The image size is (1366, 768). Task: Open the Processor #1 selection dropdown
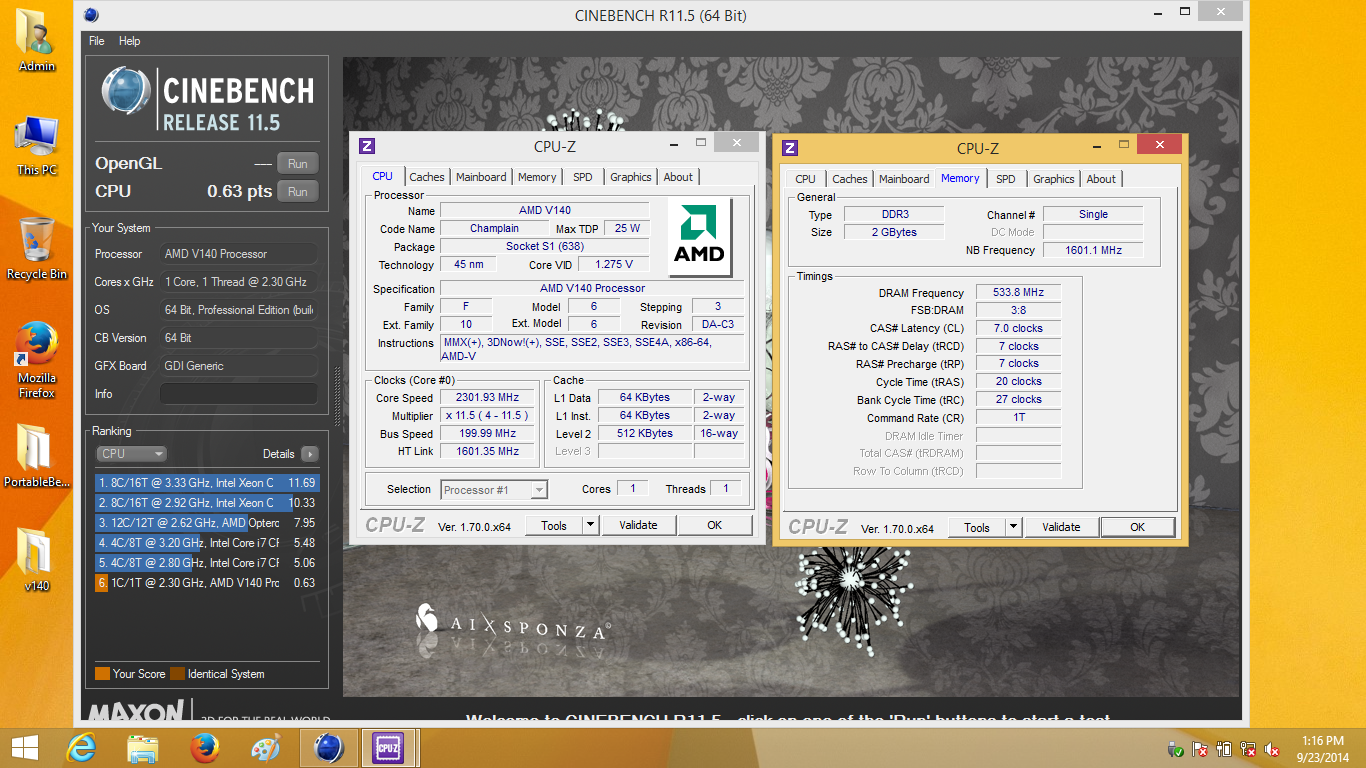click(x=494, y=489)
